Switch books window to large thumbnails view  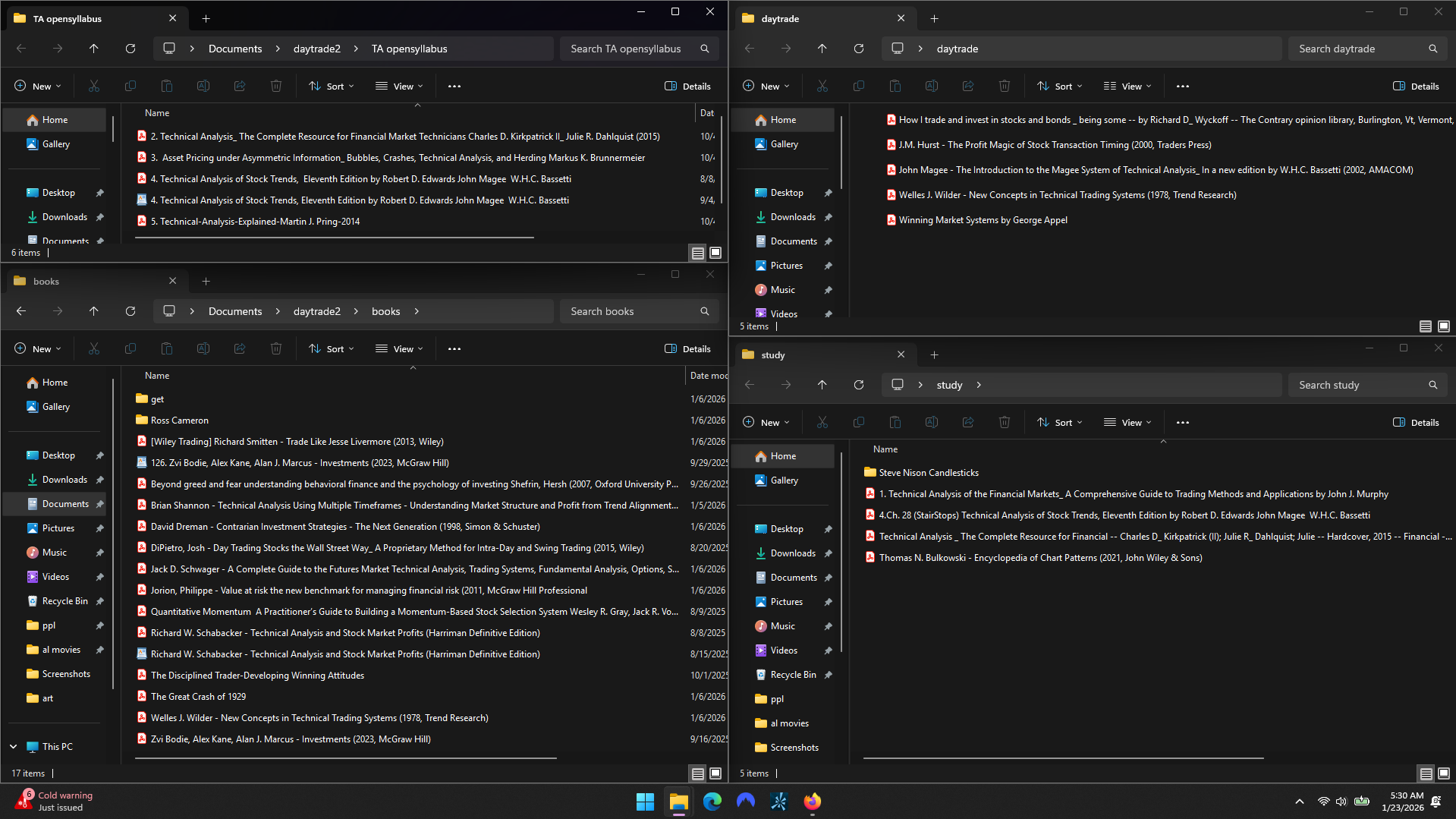(x=715, y=773)
